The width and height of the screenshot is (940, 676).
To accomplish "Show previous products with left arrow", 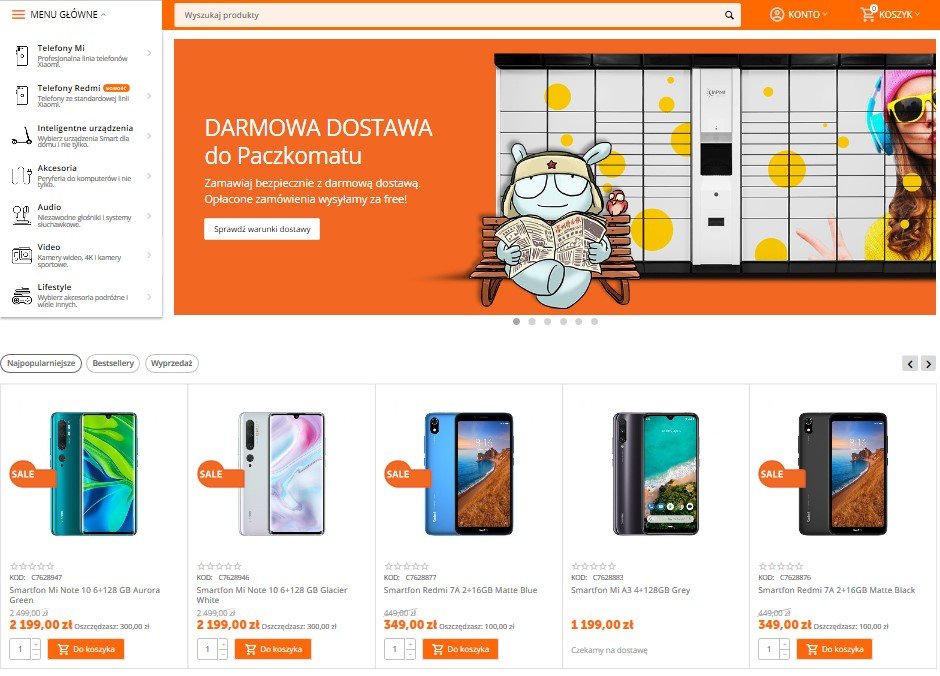I will tap(910, 363).
